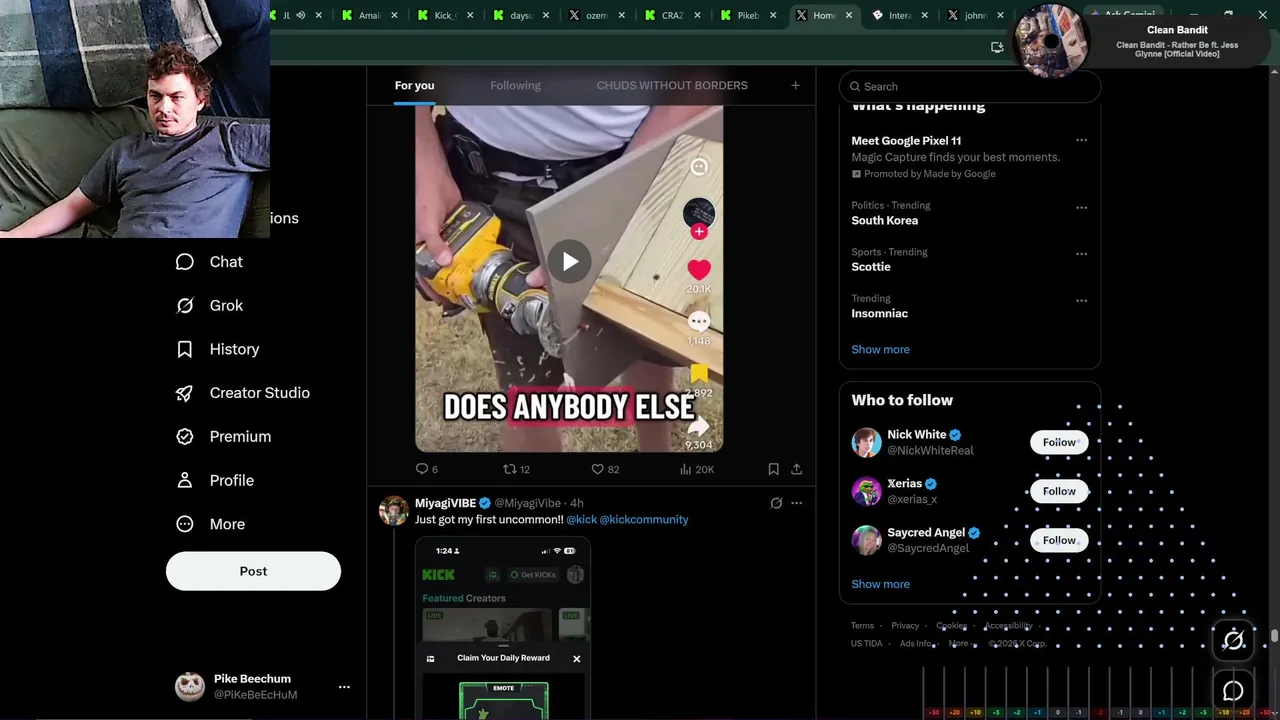Bookmark the drill video post
Screen dimensions: 1280x720
tap(773, 469)
